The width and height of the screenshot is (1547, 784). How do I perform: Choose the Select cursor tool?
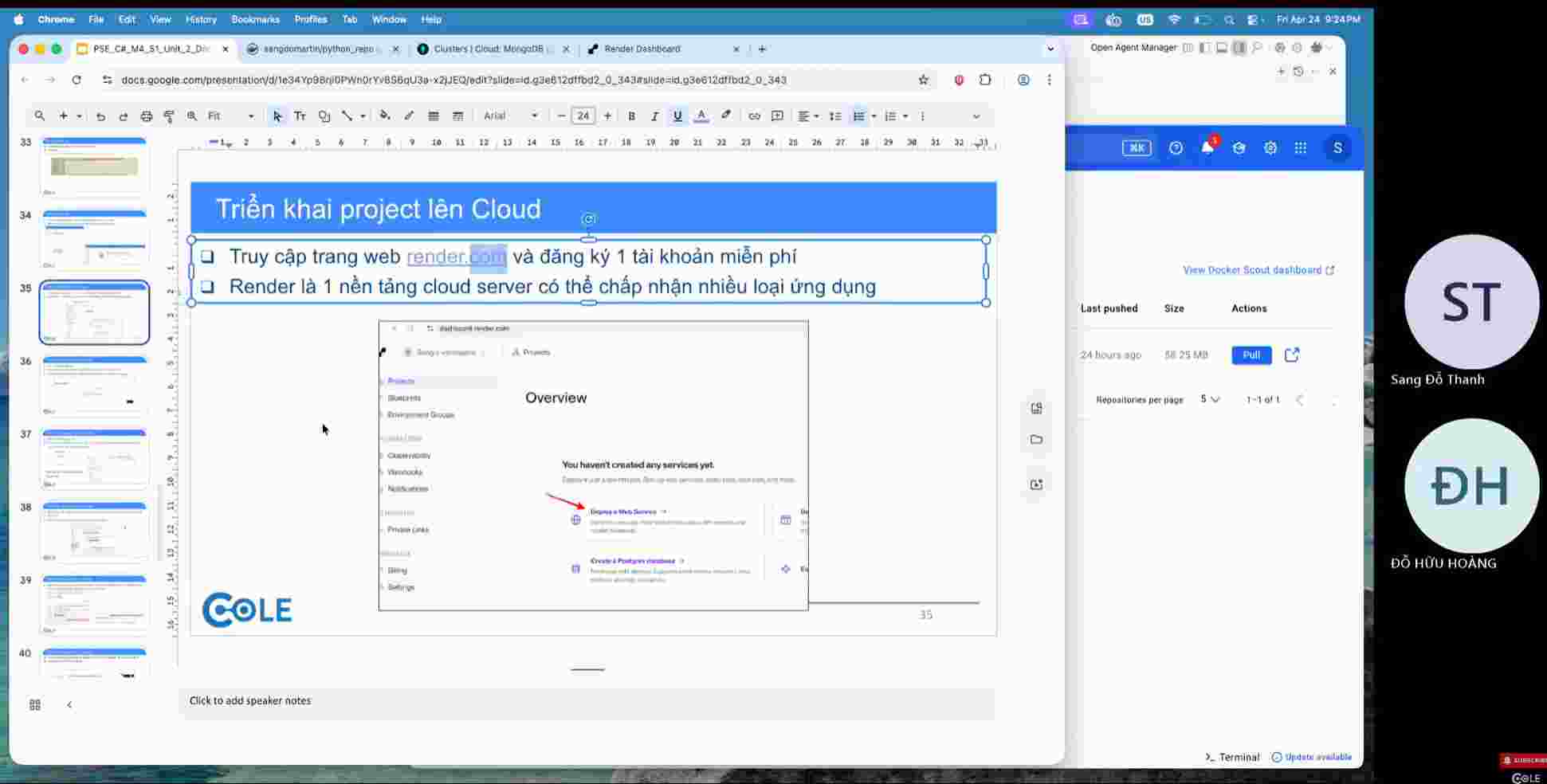277,116
